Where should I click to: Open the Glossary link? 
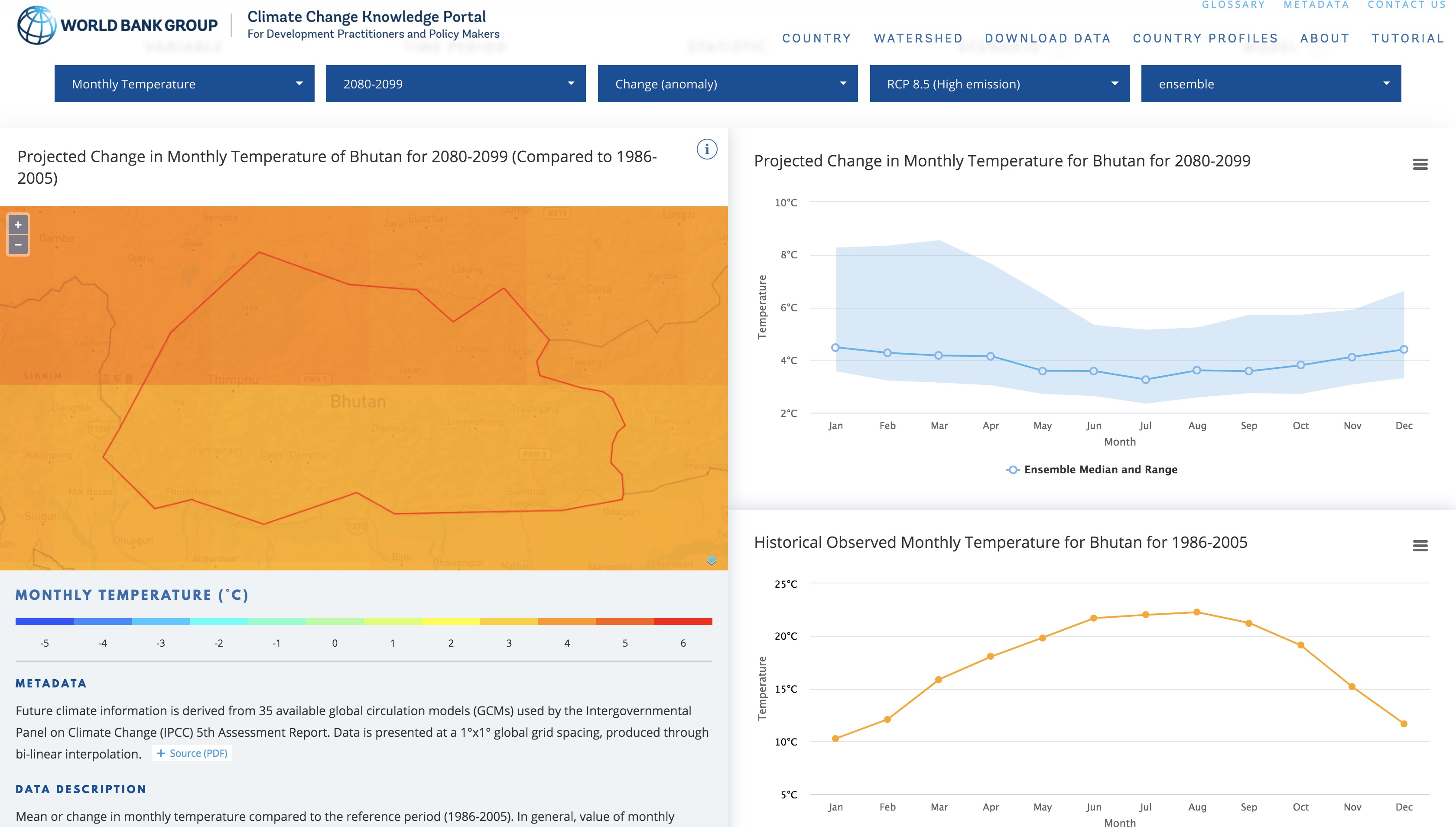[x=1233, y=5]
